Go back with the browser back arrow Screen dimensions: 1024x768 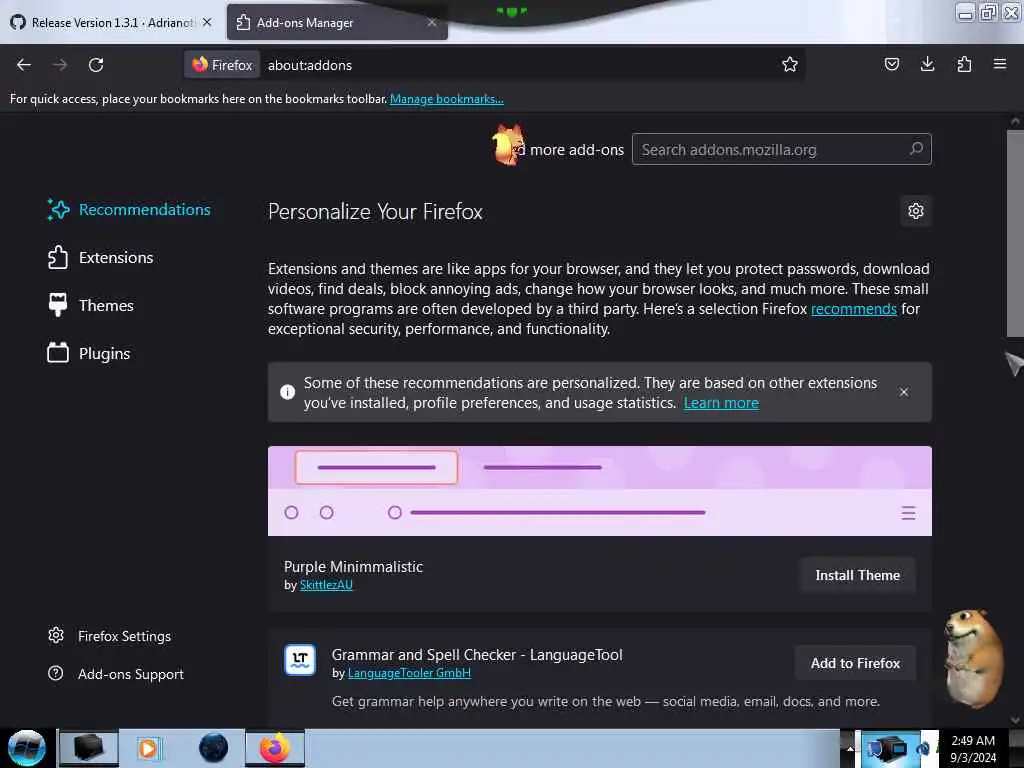24,65
